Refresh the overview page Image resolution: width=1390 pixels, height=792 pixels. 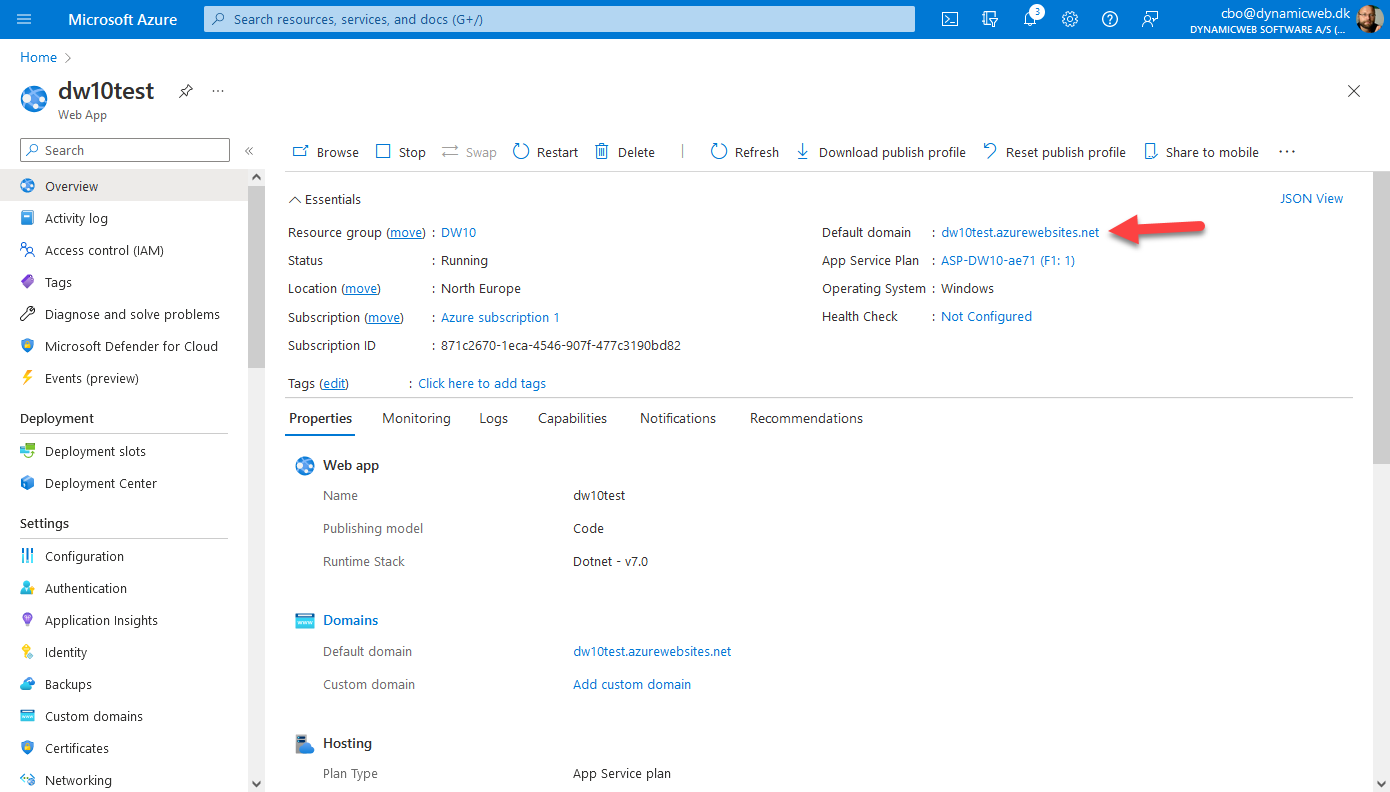[x=745, y=152]
